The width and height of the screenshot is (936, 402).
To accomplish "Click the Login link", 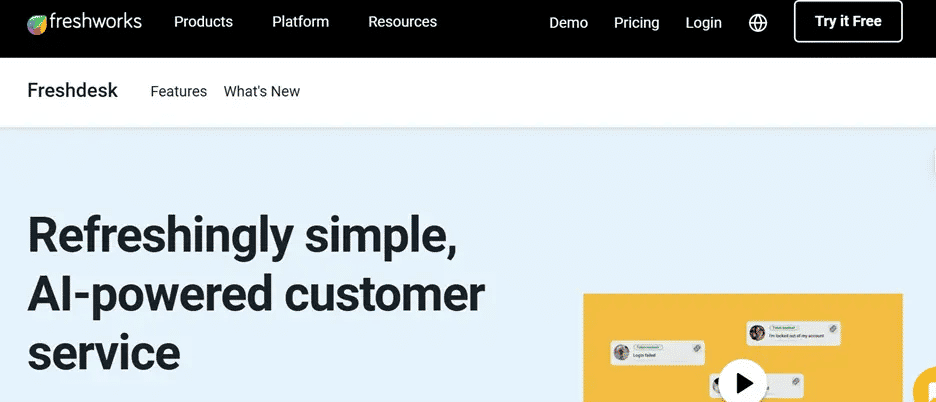I will (x=703, y=23).
